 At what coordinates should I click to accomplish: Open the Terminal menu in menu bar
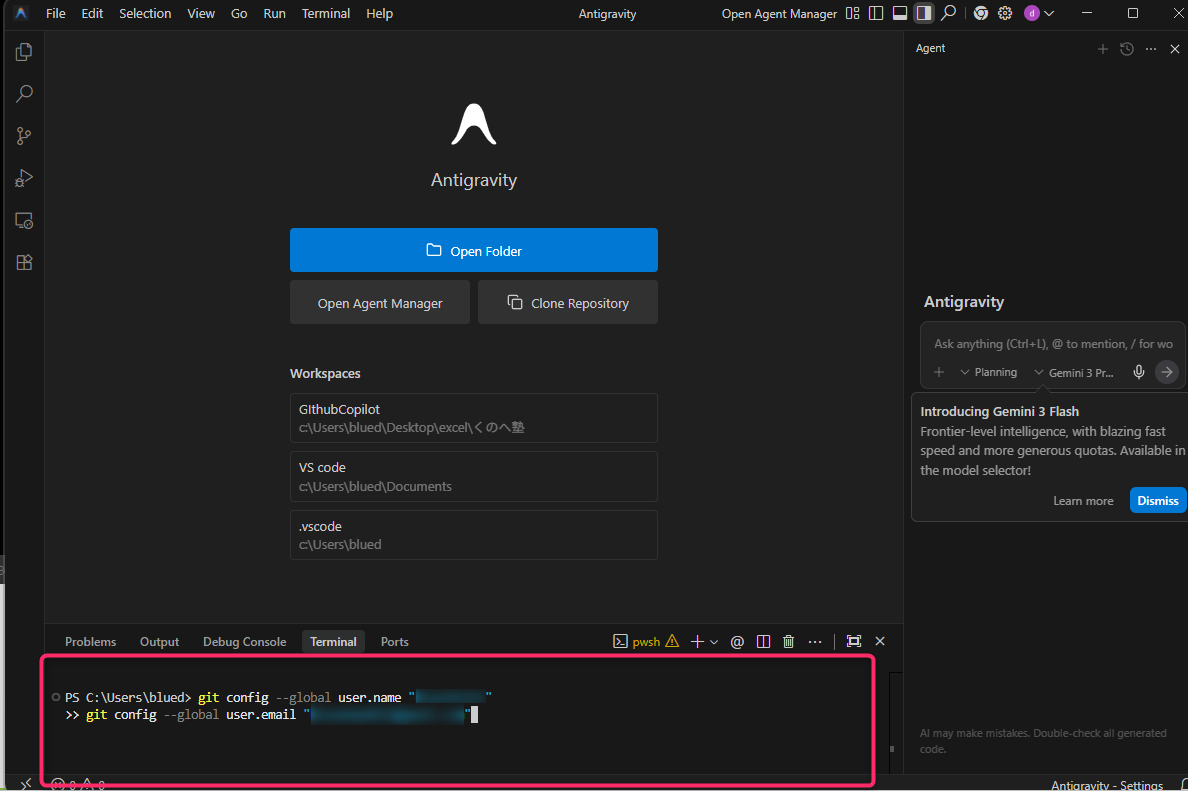coord(326,14)
